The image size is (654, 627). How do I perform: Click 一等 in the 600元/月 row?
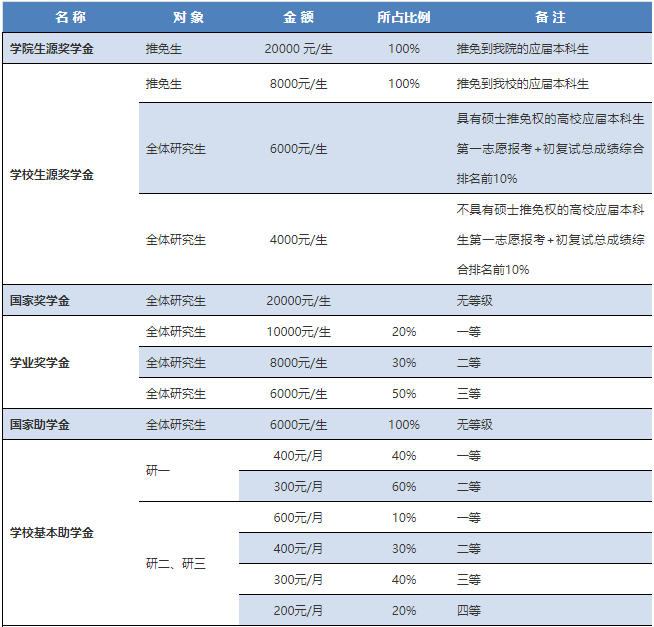tap(468, 518)
